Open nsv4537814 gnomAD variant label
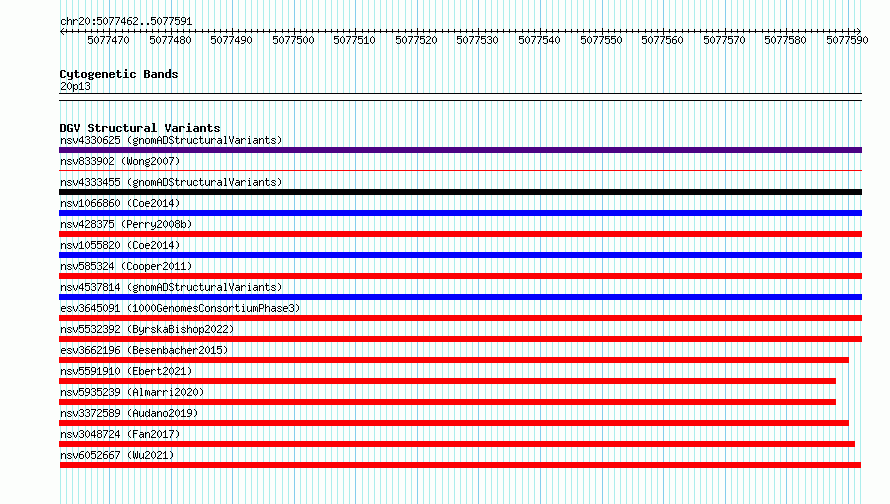890x504 pixels. pos(171,287)
